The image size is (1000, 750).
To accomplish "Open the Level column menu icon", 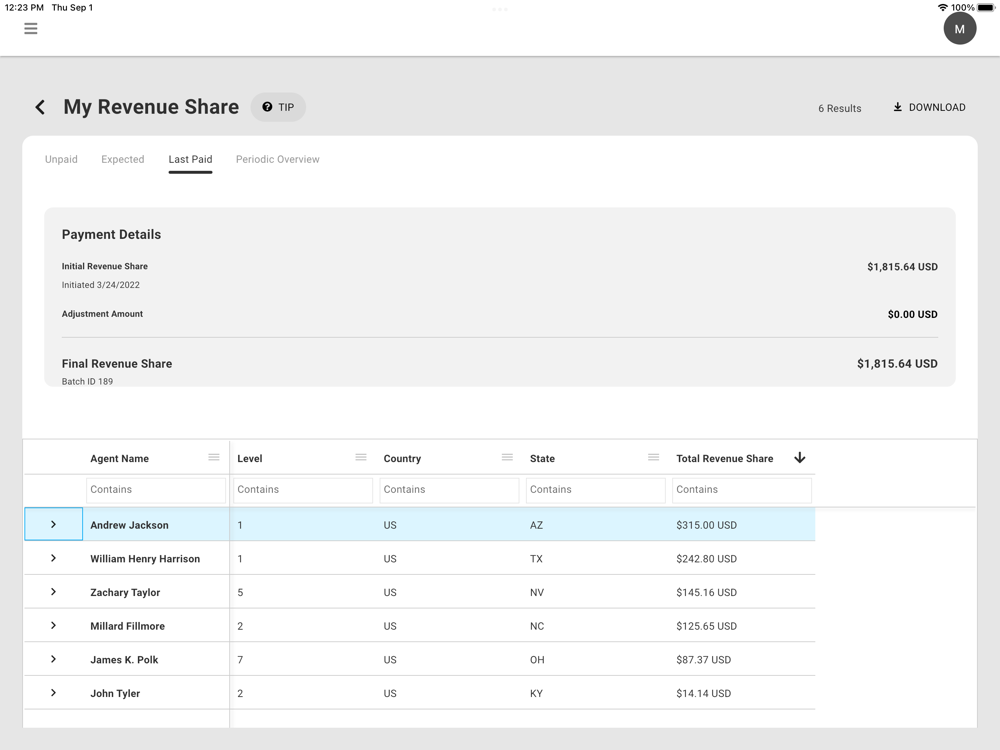I will [361, 457].
